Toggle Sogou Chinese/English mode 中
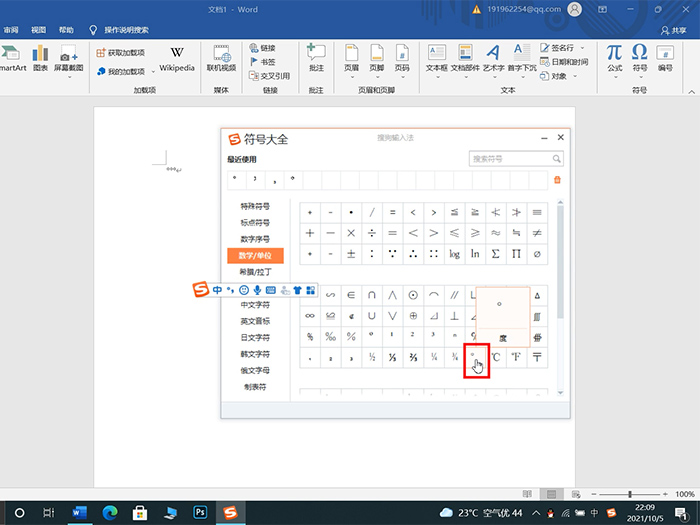Screen dimensions: 700x525 point(217,290)
